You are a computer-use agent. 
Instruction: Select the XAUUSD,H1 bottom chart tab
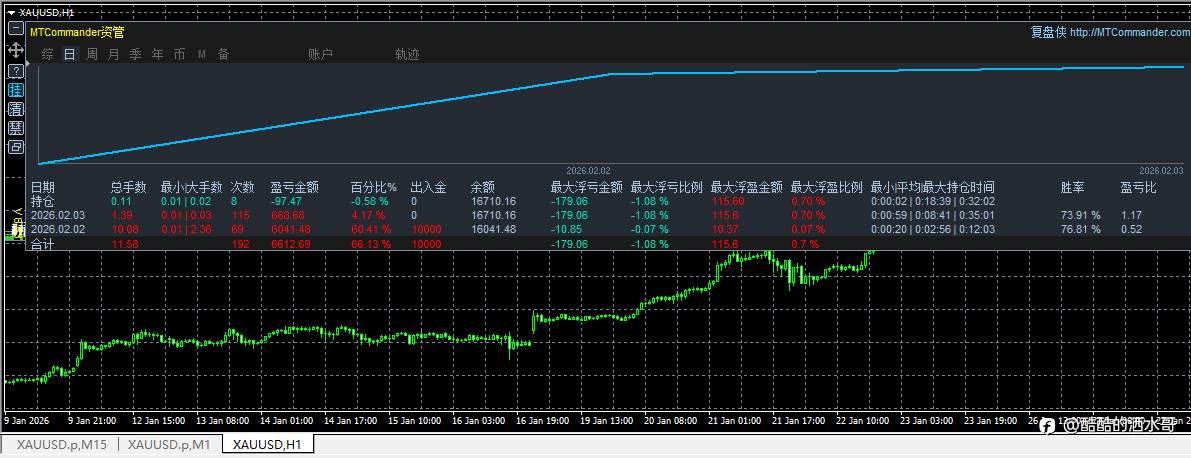tap(267, 444)
